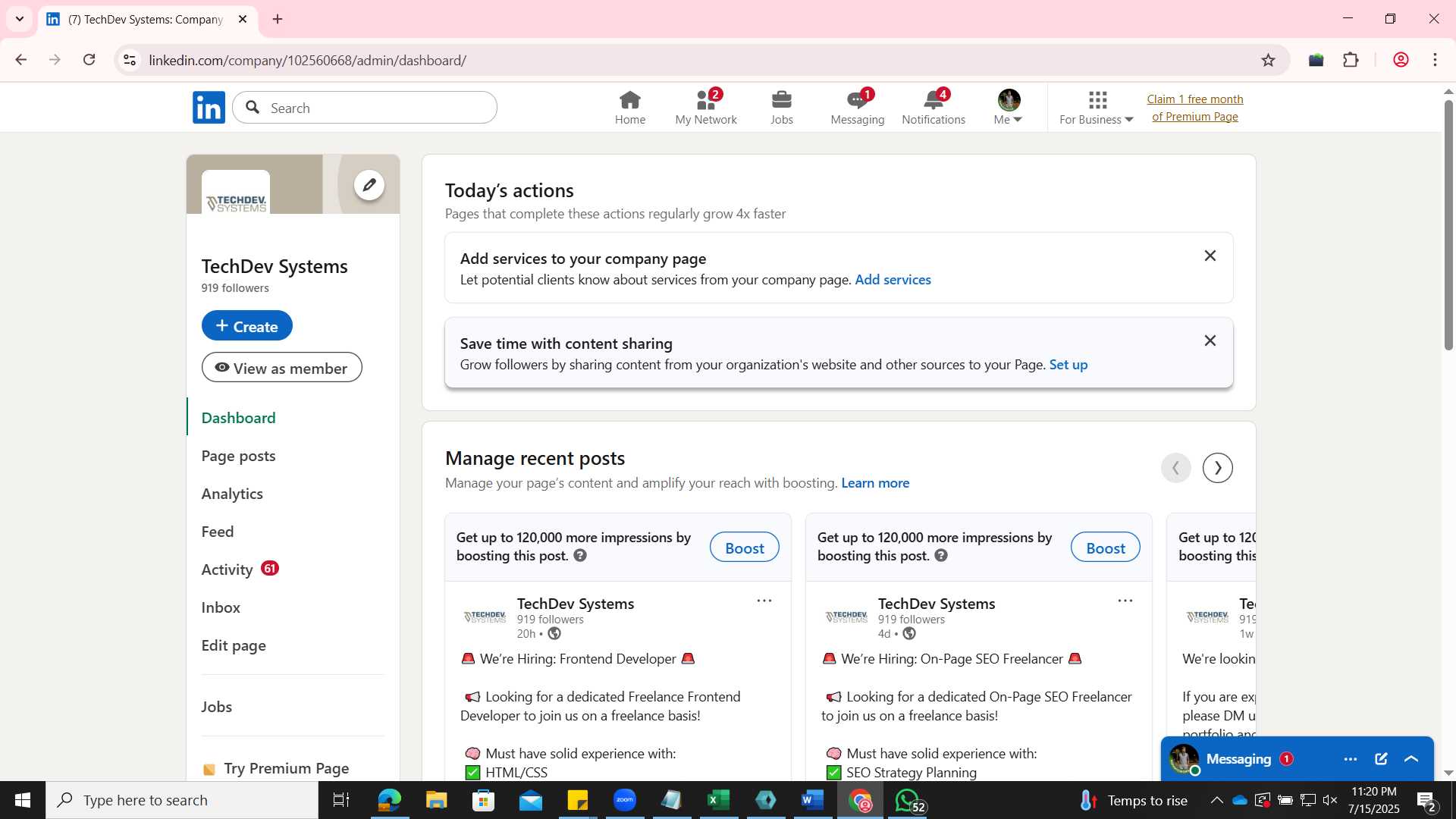Click the Create button
Image resolution: width=1456 pixels, height=819 pixels.
(x=247, y=326)
